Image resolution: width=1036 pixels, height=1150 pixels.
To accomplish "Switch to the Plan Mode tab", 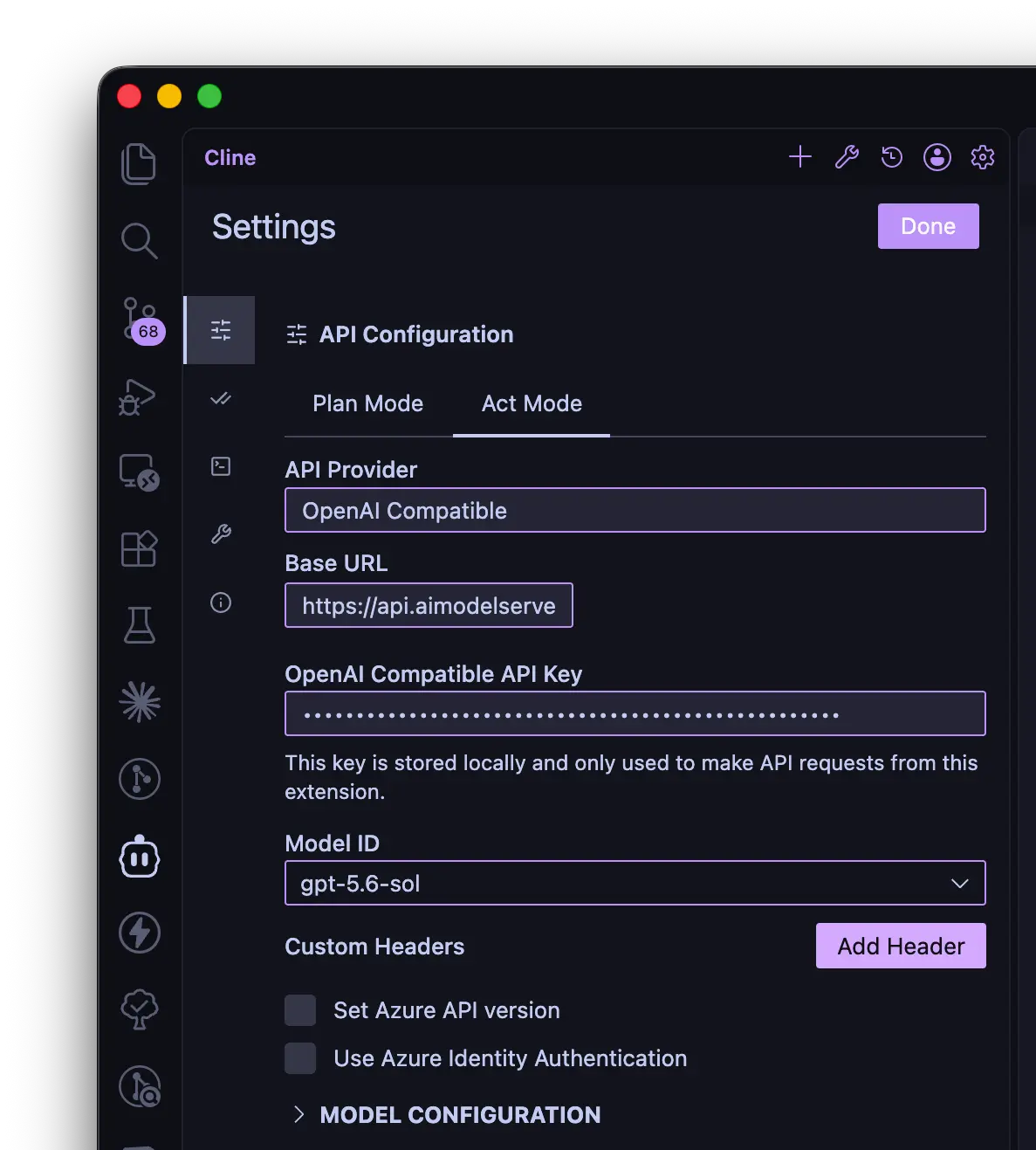I will [x=368, y=403].
